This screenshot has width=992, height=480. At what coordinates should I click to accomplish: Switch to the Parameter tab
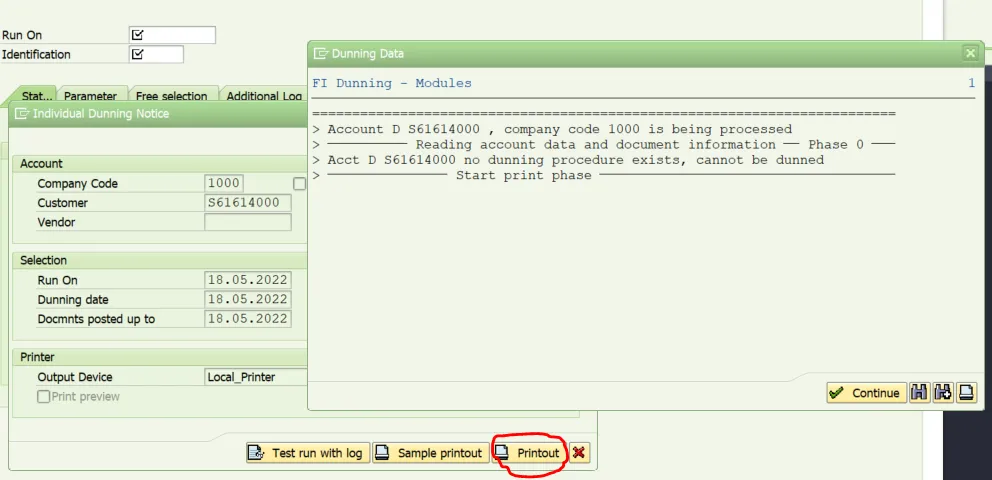(x=90, y=96)
